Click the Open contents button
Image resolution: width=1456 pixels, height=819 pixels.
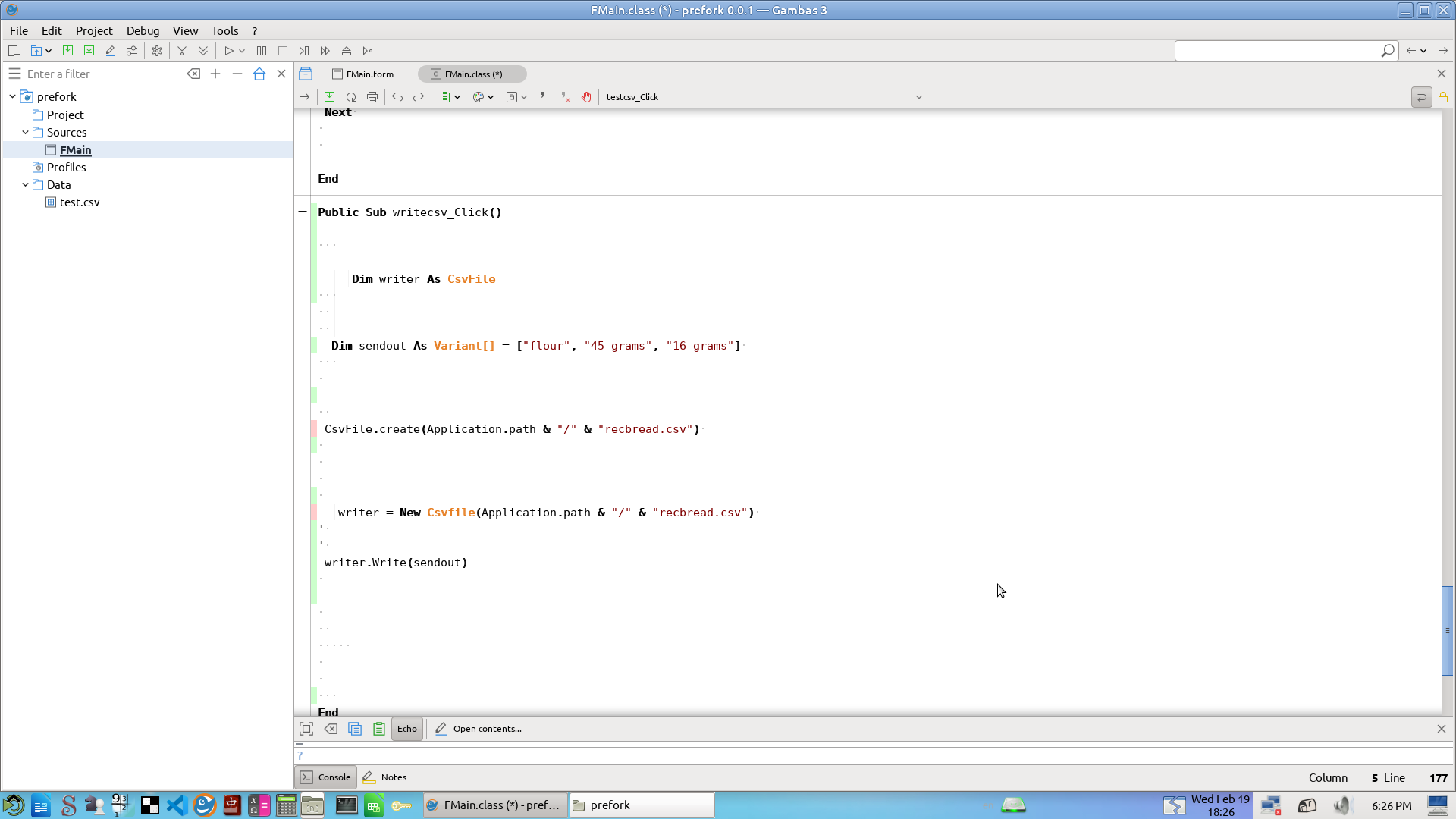(479, 729)
